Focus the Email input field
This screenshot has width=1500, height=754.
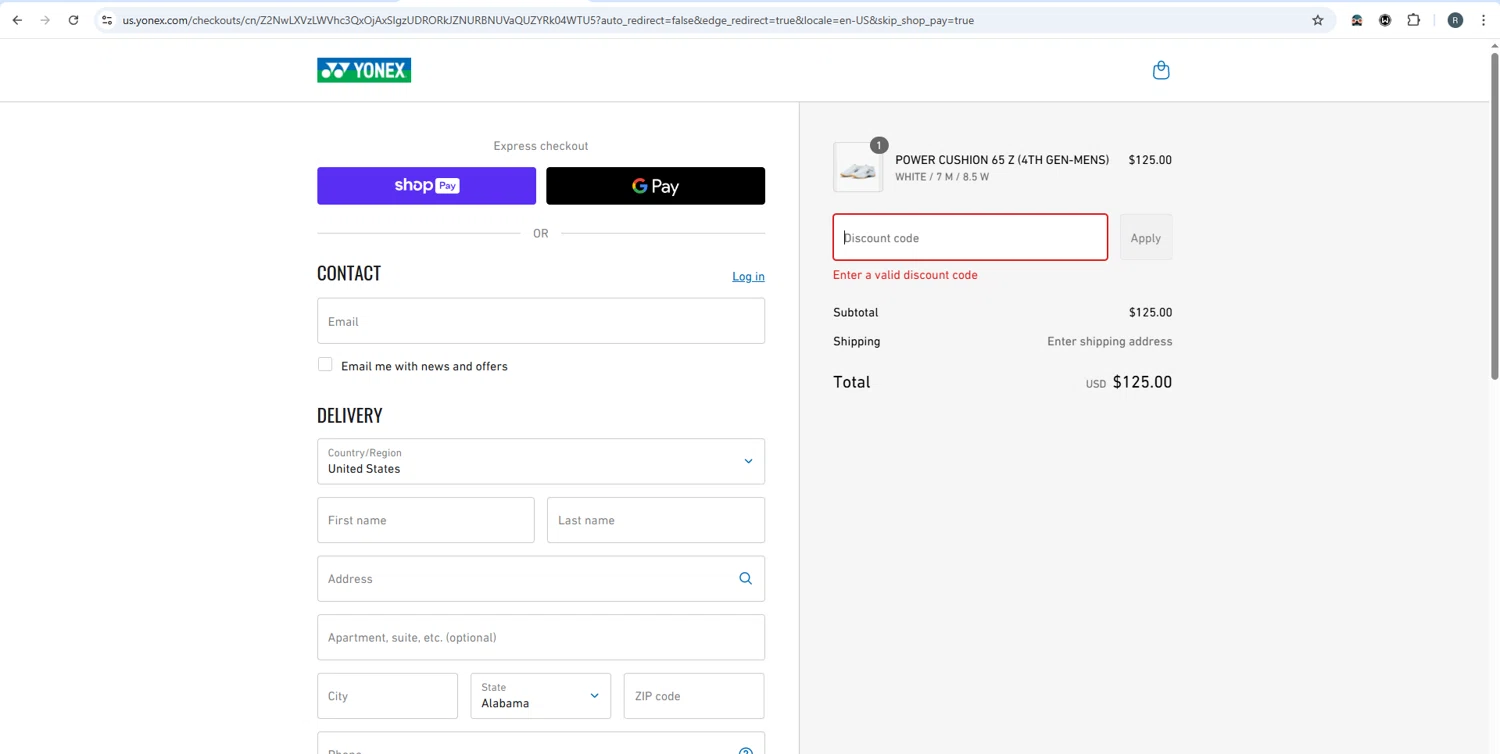pos(541,321)
